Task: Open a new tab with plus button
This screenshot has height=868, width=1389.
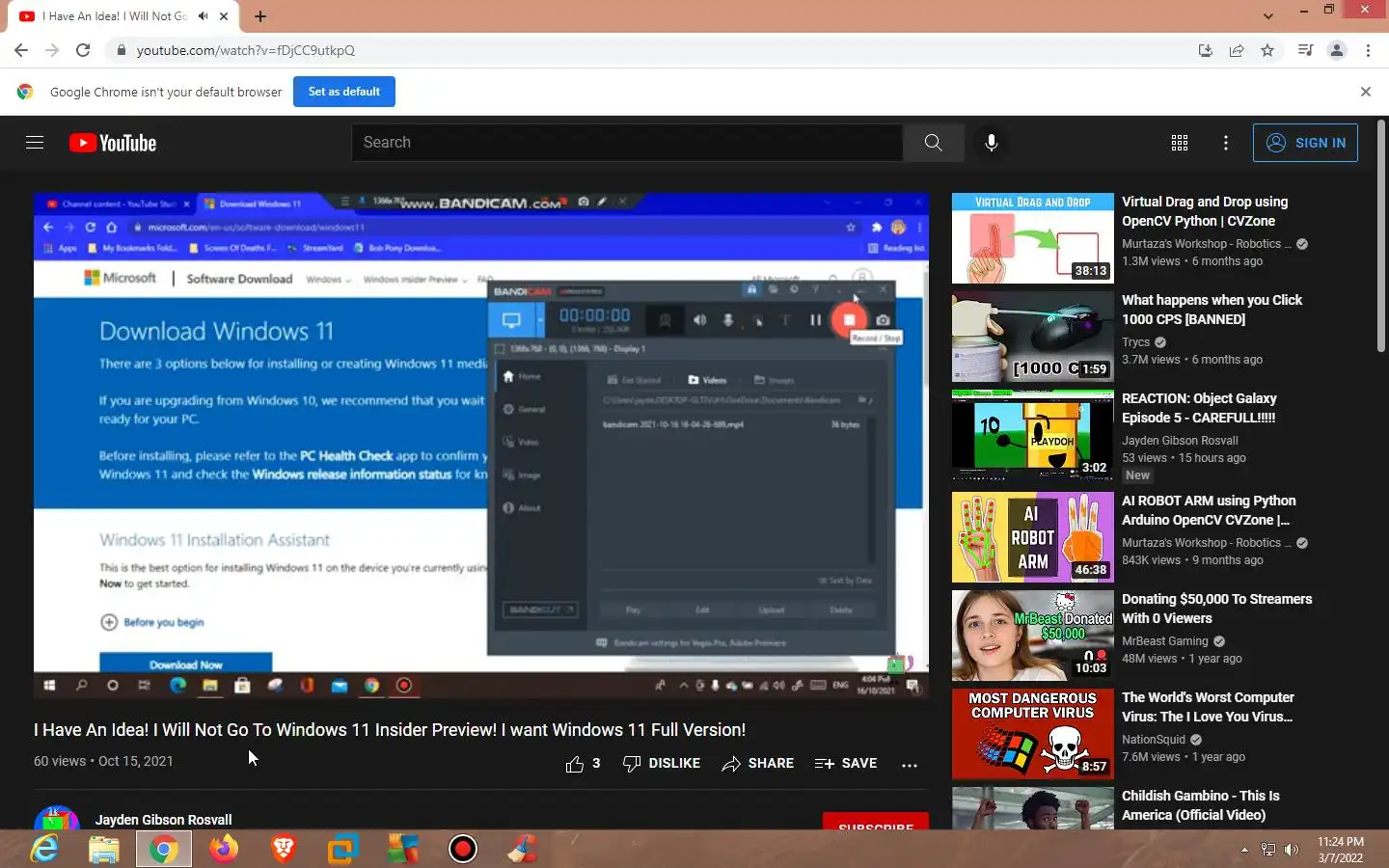Action: click(x=260, y=16)
